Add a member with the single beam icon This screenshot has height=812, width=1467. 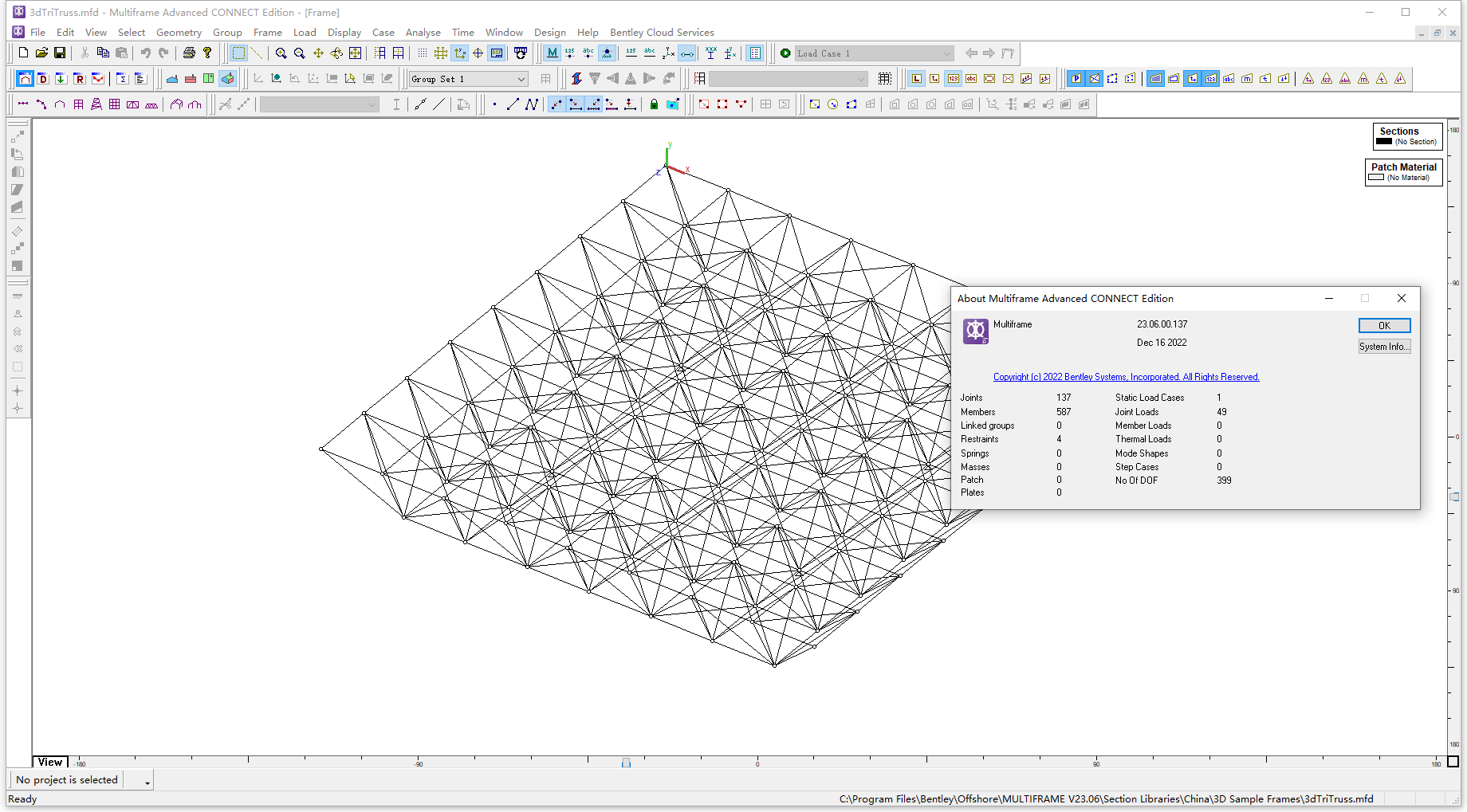[23, 104]
